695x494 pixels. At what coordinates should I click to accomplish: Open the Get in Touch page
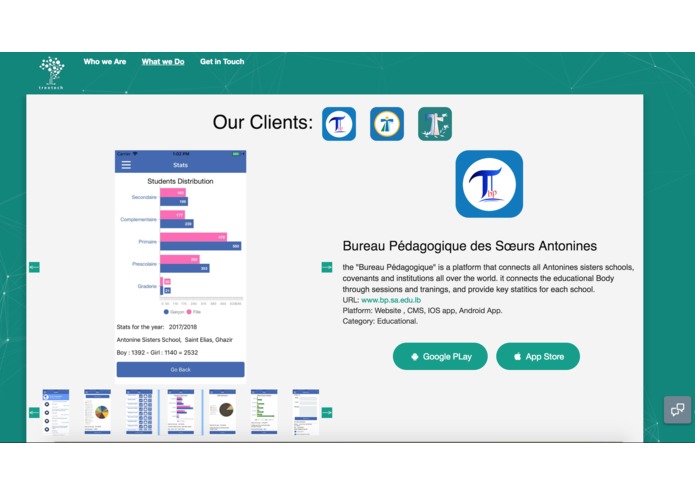[x=222, y=62]
